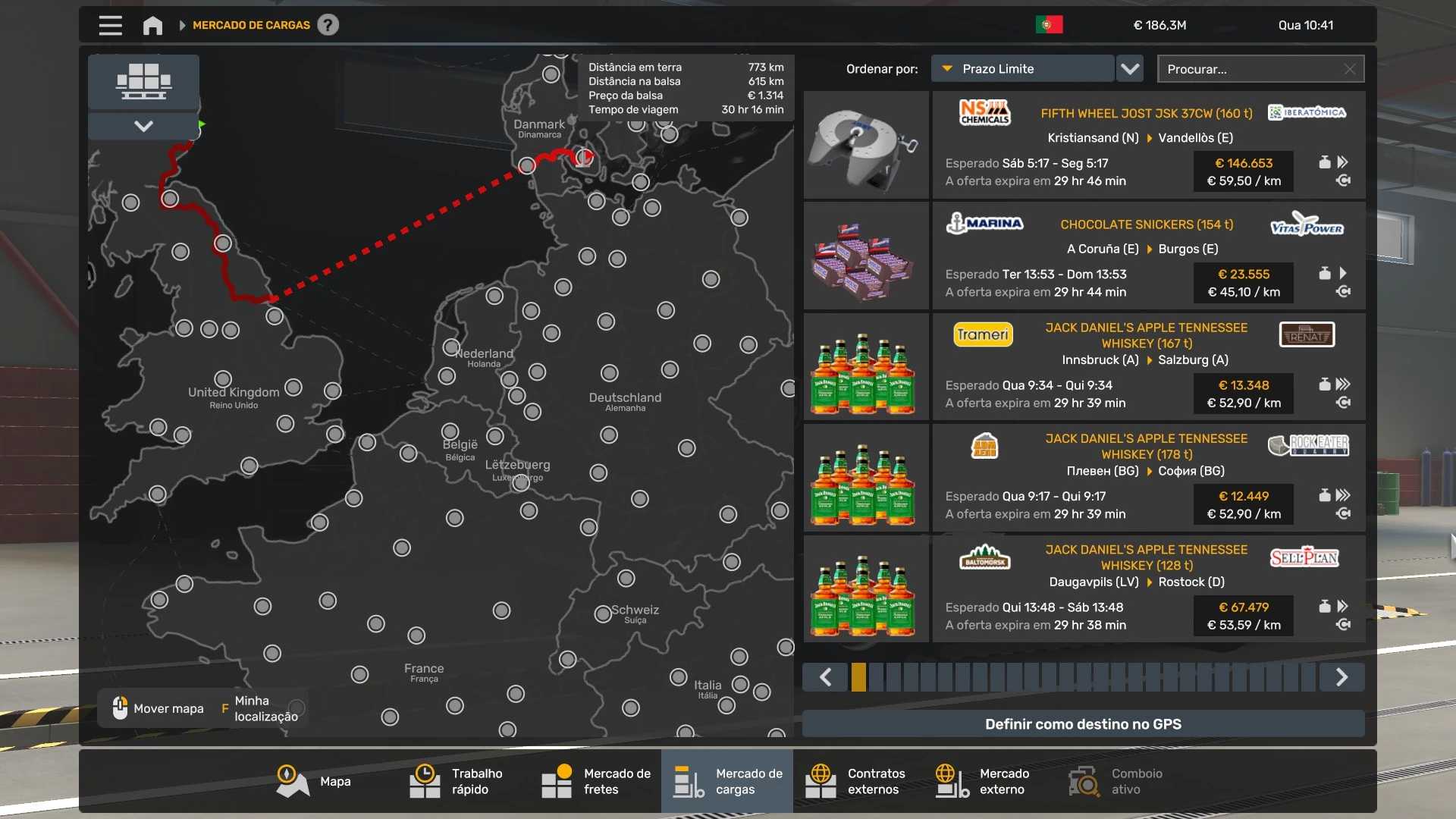The height and width of the screenshot is (819, 1456).
Task: Go to next page of offers
Action: (1341, 677)
